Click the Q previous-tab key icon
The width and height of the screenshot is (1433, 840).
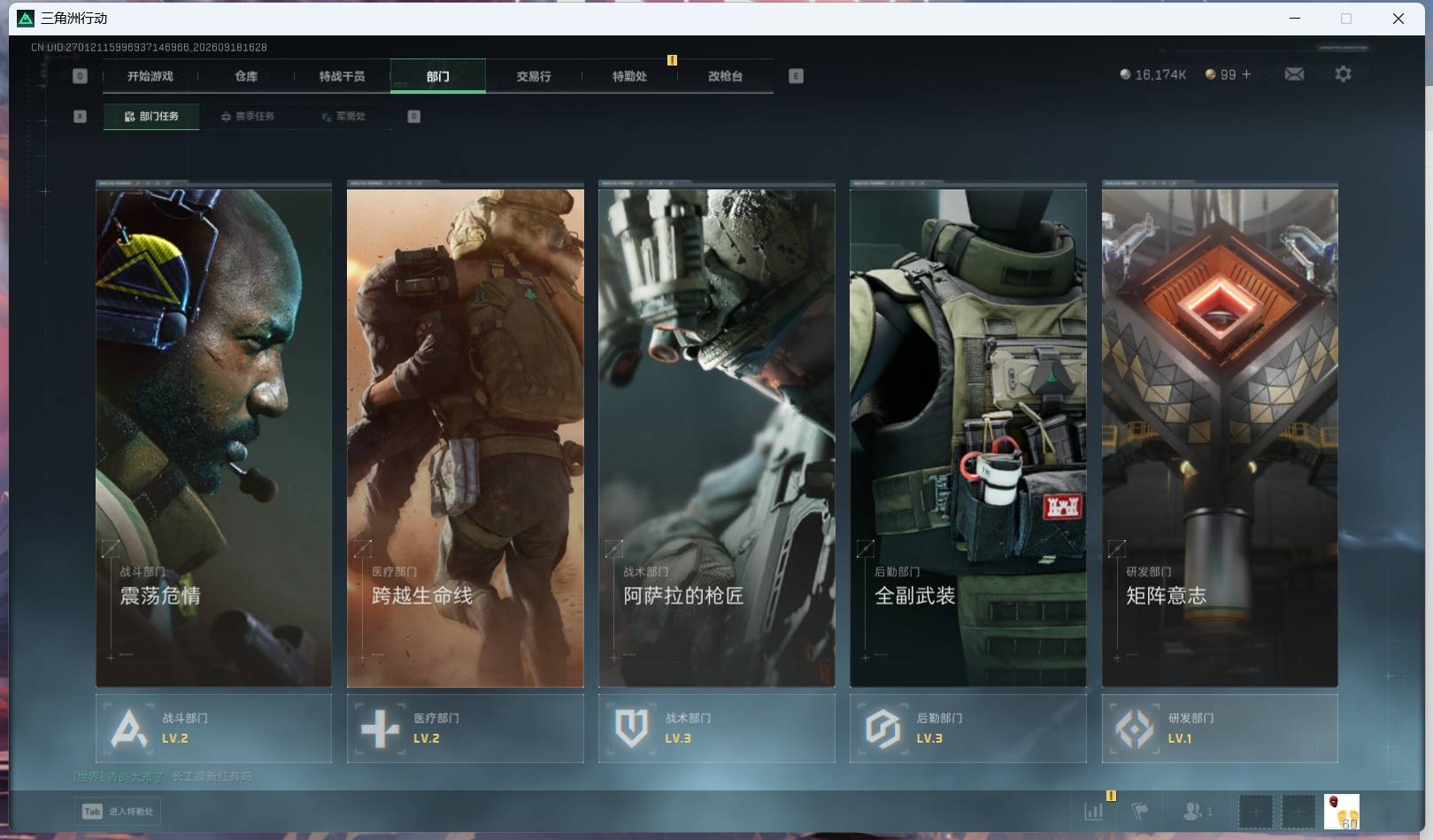coord(80,76)
